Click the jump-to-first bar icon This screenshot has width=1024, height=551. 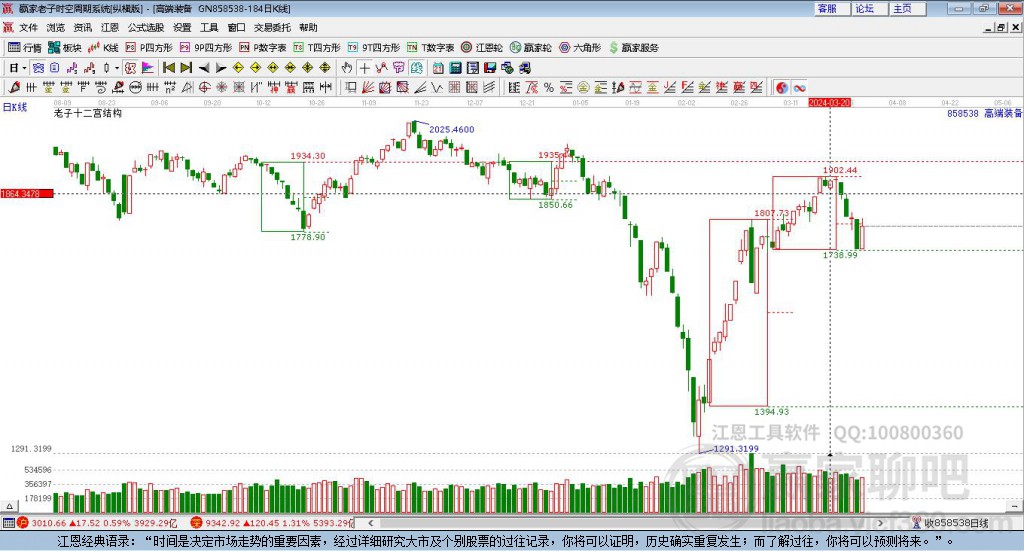tap(168, 68)
